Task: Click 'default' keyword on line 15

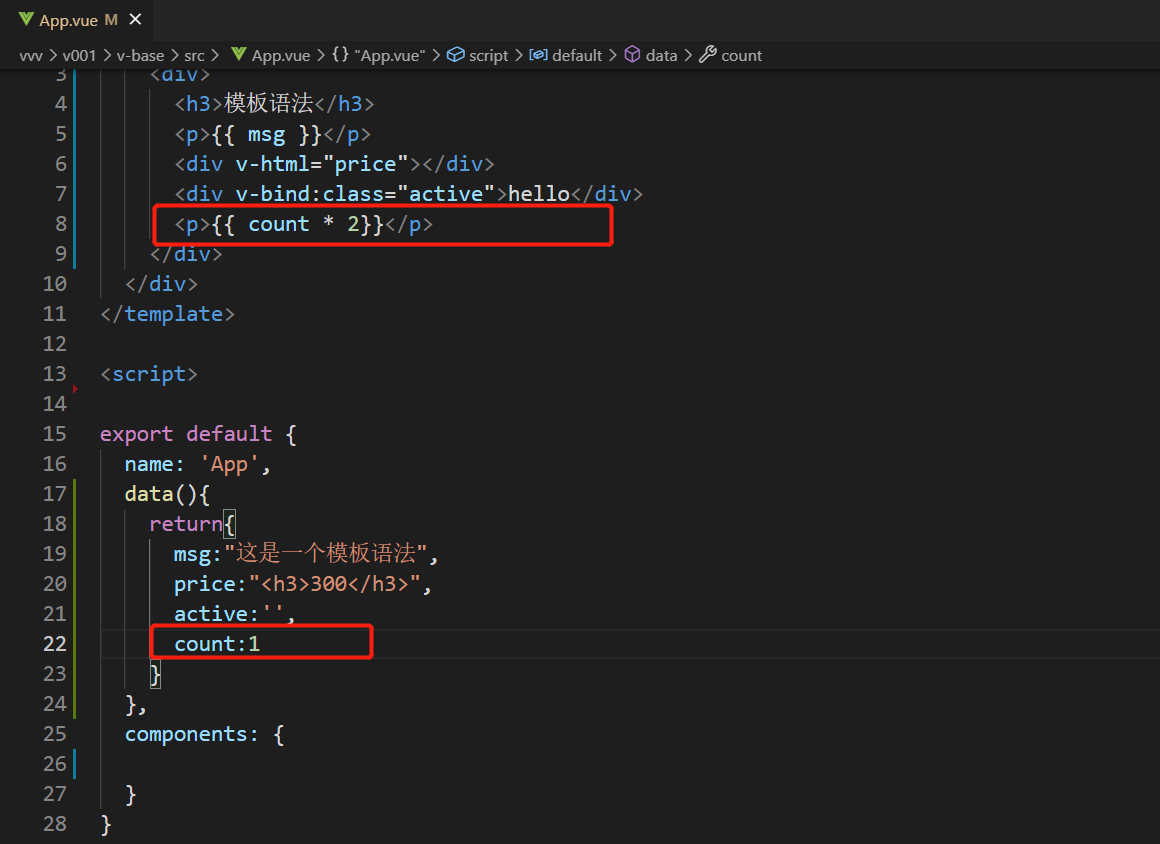Action: pyautogui.click(x=229, y=433)
